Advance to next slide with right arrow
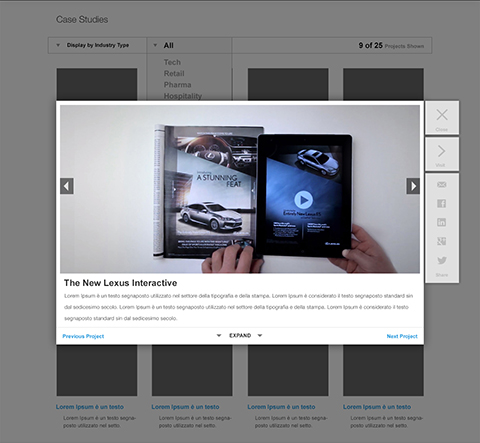Viewport: 480px width, 443px height. [413, 186]
